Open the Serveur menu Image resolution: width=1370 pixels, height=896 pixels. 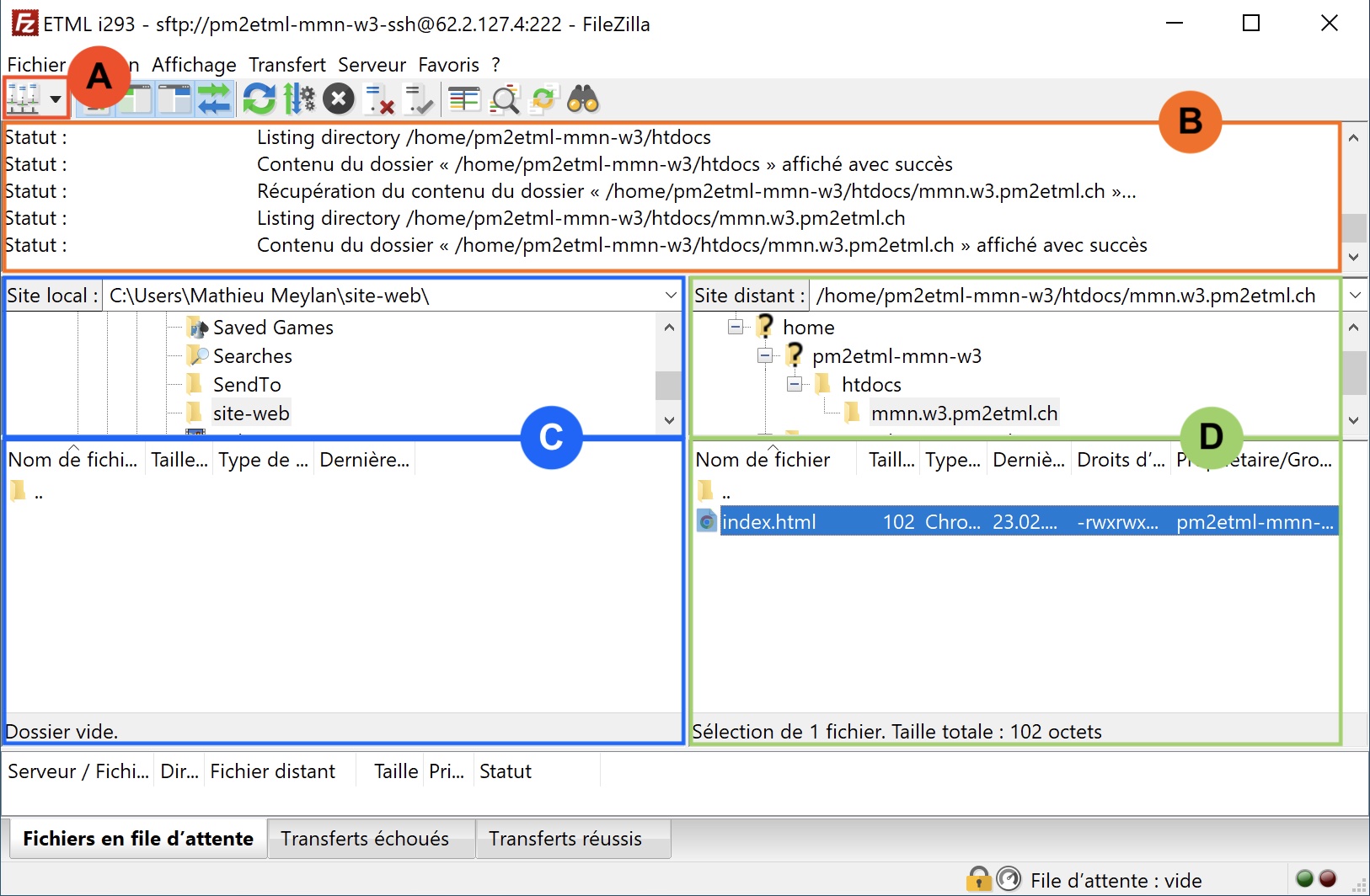[372, 65]
